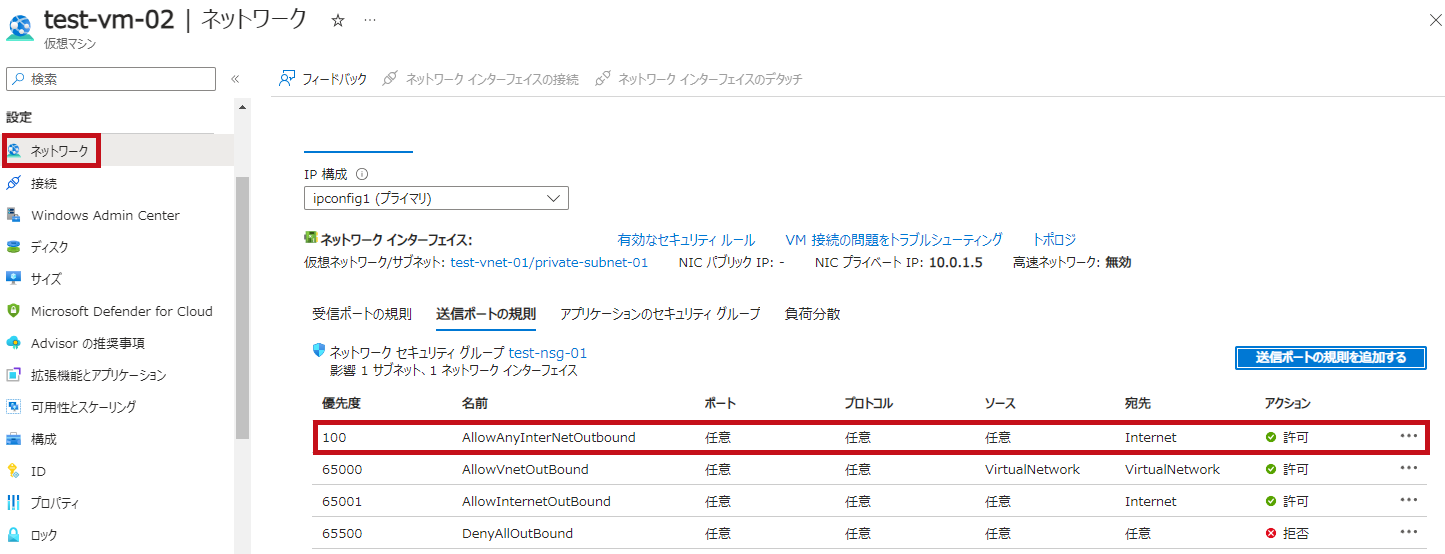Click the favorite star icon beside the title
The width and height of the screenshot is (1445, 554).
338,20
